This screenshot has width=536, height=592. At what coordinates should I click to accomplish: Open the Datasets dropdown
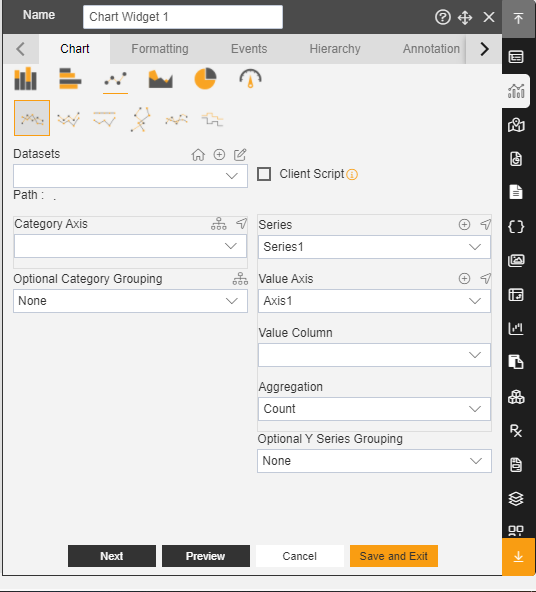coord(131,176)
